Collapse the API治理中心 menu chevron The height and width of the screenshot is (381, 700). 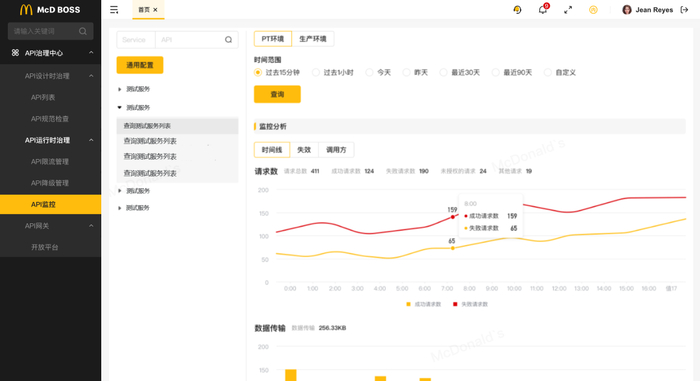click(x=91, y=53)
